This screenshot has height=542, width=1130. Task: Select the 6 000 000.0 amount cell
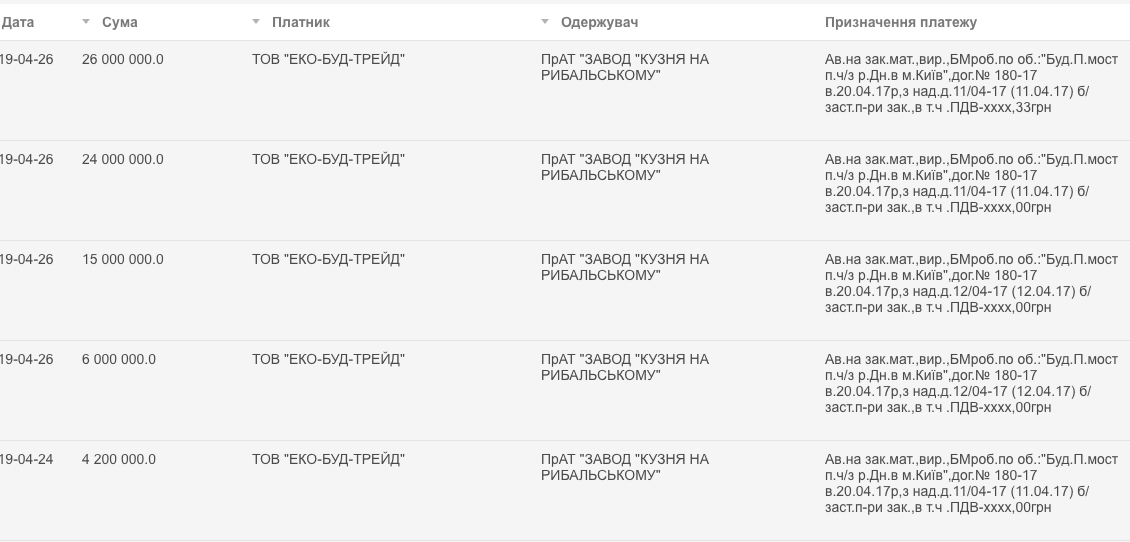(119, 360)
